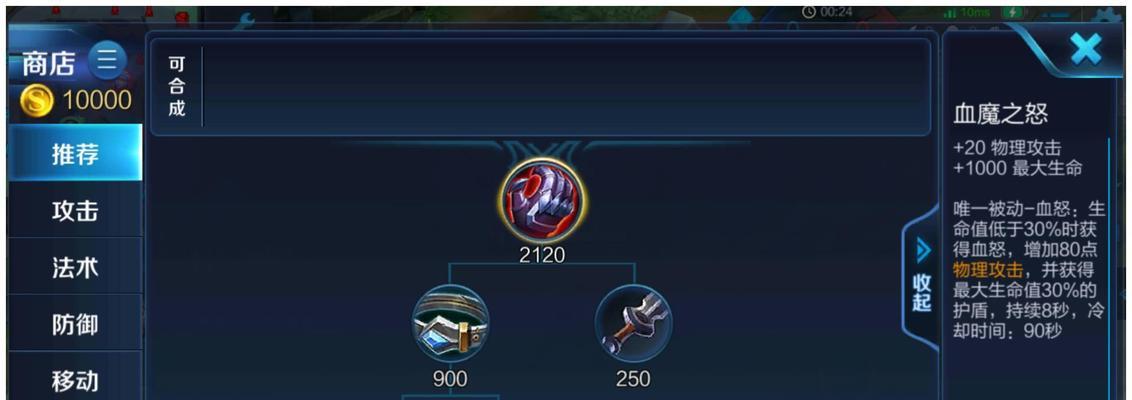The height and width of the screenshot is (400, 1132).
Task: Select the dagger component item costing 250
Action: click(x=633, y=323)
